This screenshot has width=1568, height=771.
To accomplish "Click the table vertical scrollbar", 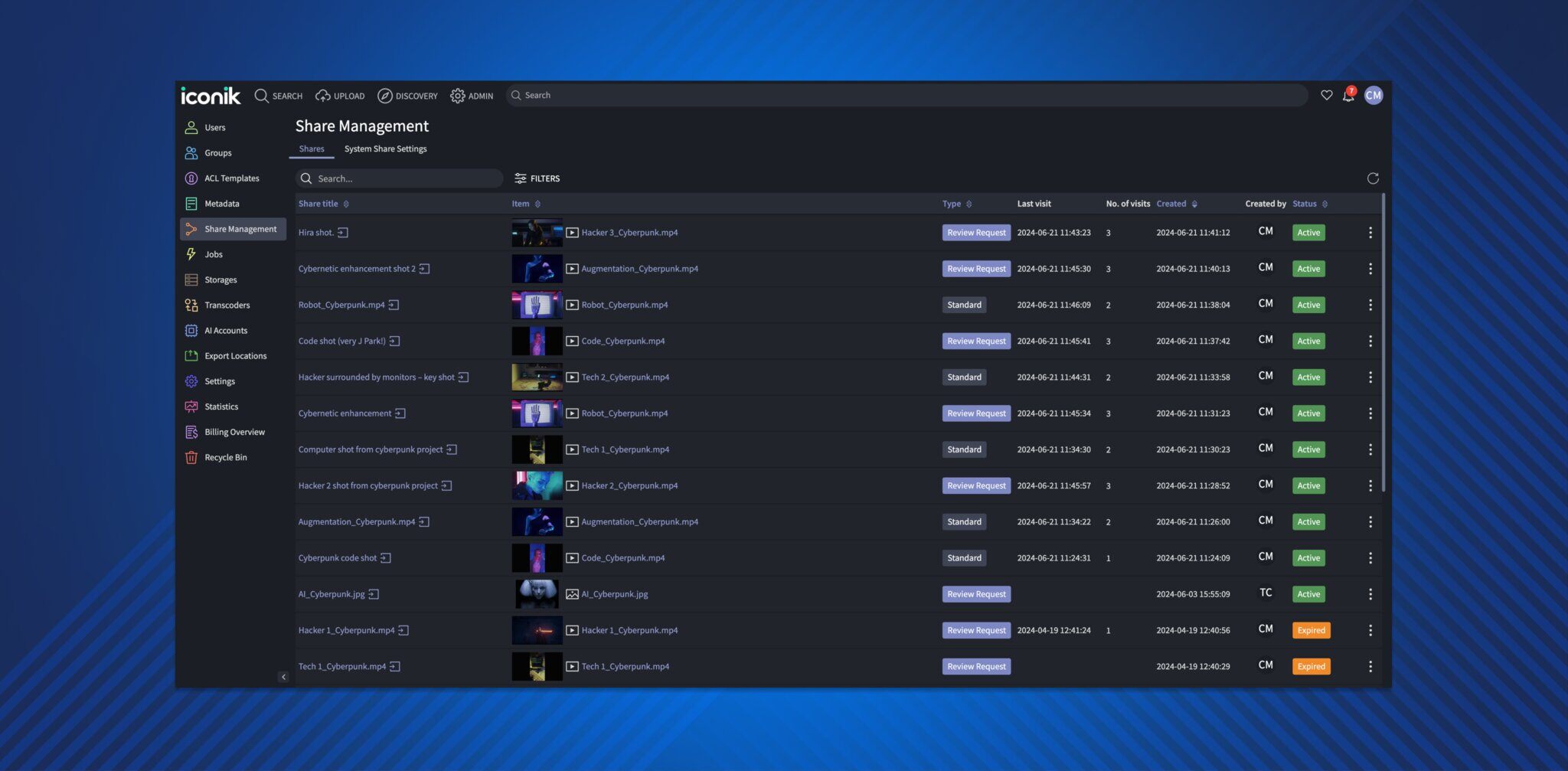I will [x=1383, y=342].
